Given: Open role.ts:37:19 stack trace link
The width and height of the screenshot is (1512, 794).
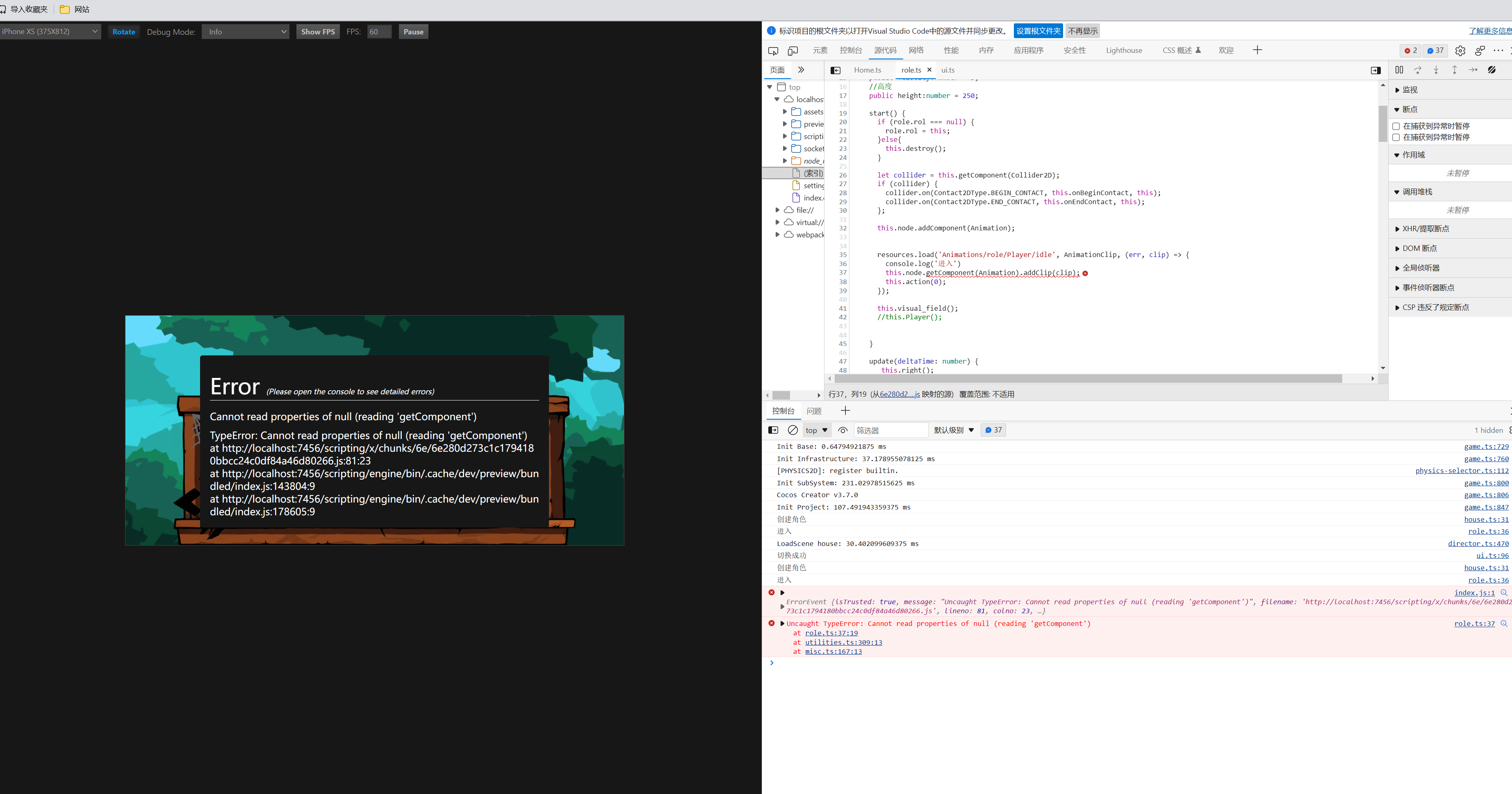Looking at the screenshot, I should (831, 633).
